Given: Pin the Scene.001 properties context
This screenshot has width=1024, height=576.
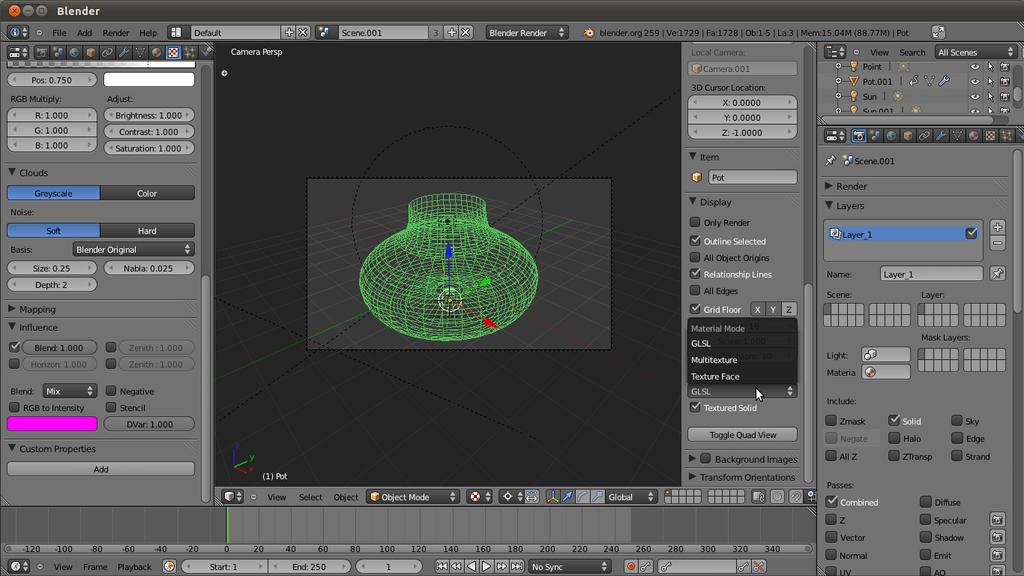Looking at the screenshot, I should pyautogui.click(x=830, y=161).
